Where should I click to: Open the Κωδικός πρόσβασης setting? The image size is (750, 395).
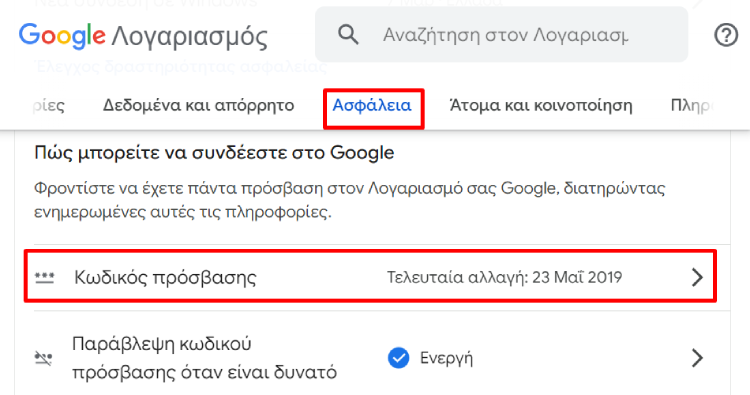(371, 276)
